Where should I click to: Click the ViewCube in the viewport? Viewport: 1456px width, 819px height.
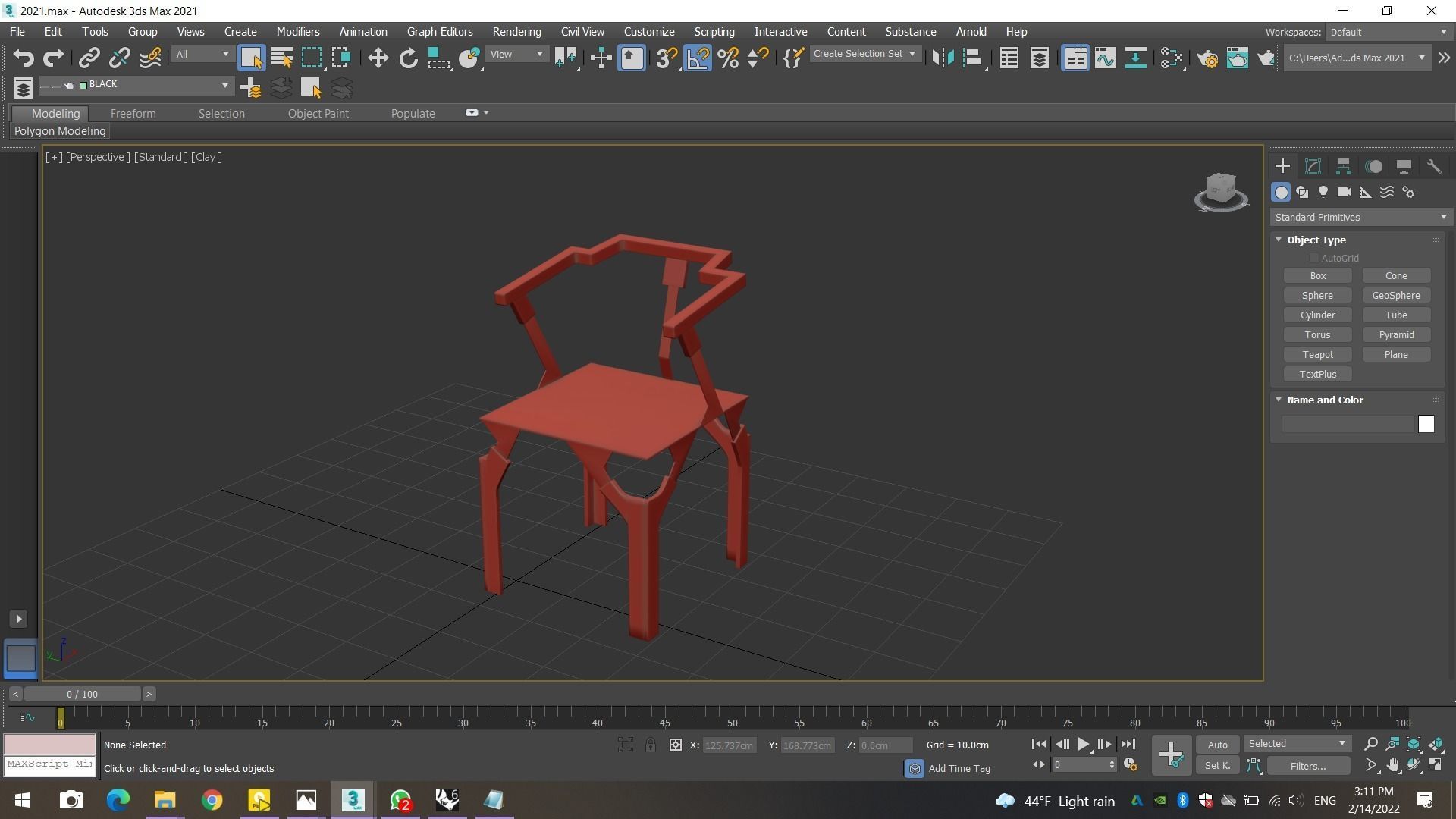(x=1221, y=190)
